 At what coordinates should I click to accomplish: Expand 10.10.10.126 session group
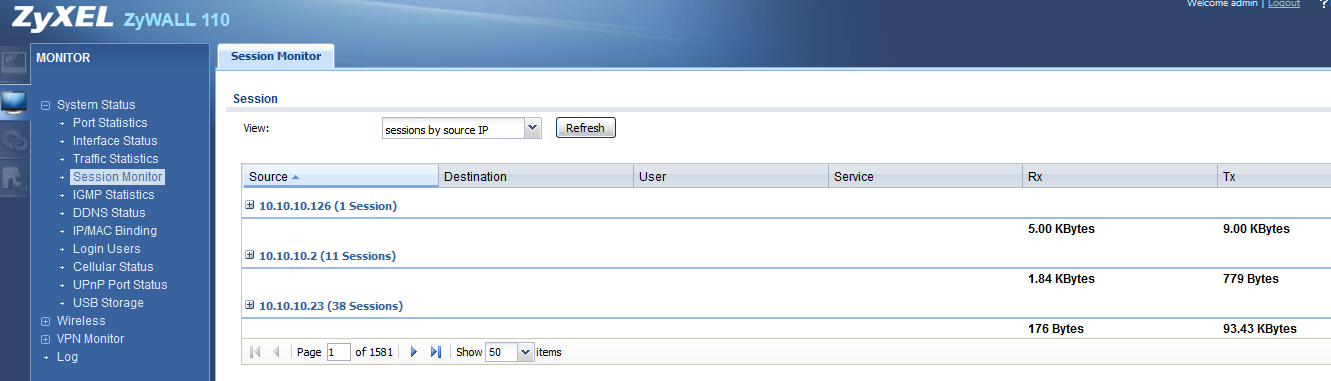tap(250, 205)
